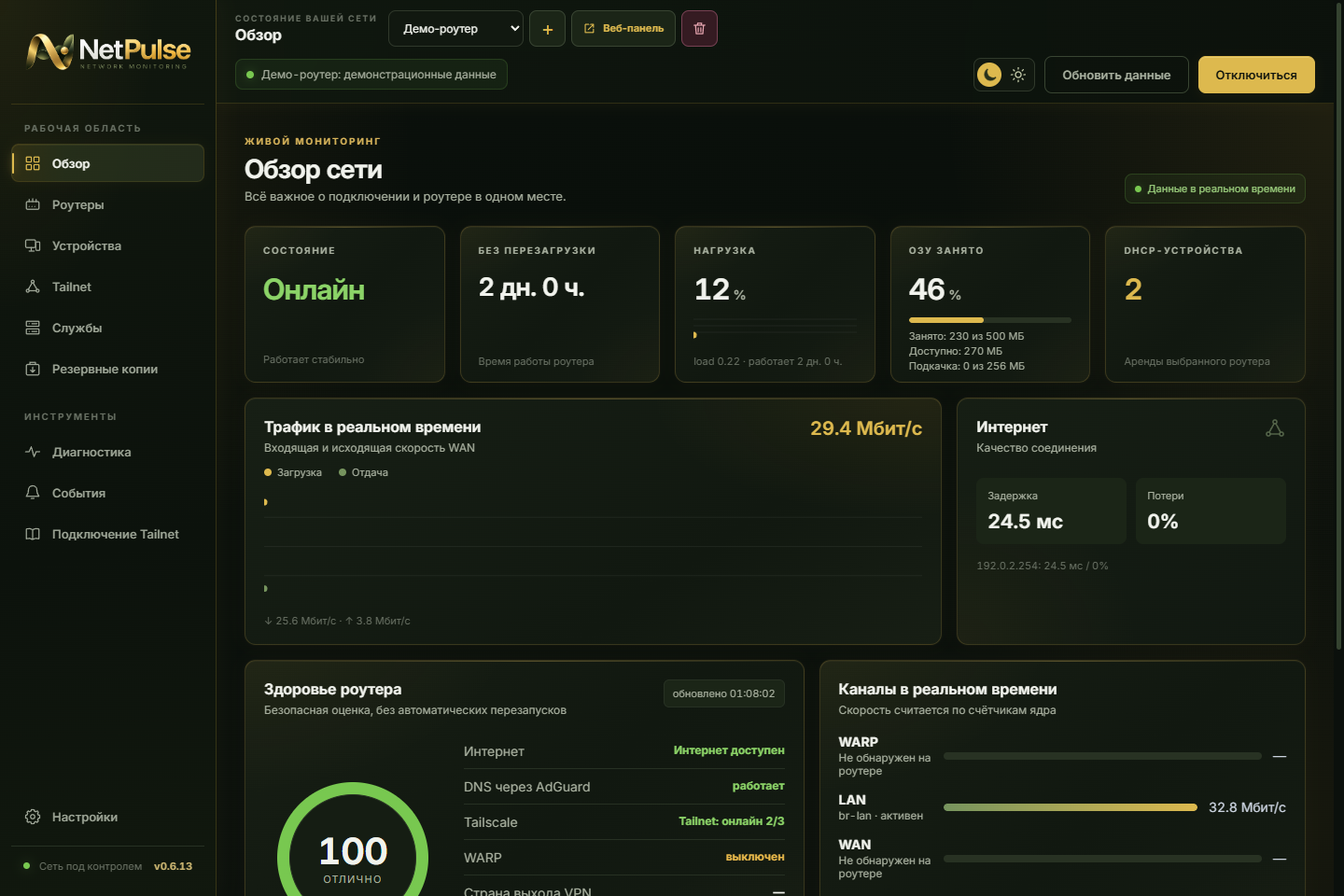The width and height of the screenshot is (1344, 896).
Task: Click the version v0.6.13 label
Action: click(173, 866)
